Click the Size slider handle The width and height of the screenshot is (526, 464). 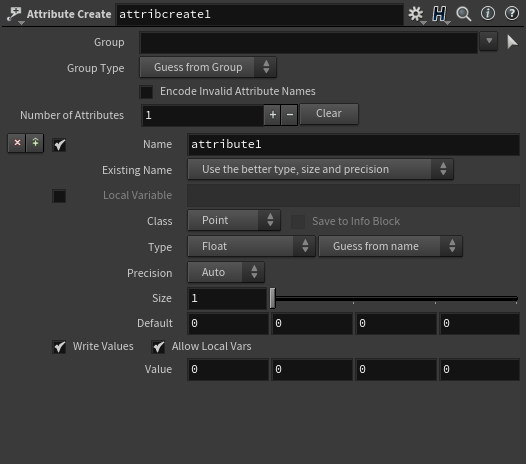point(272,298)
